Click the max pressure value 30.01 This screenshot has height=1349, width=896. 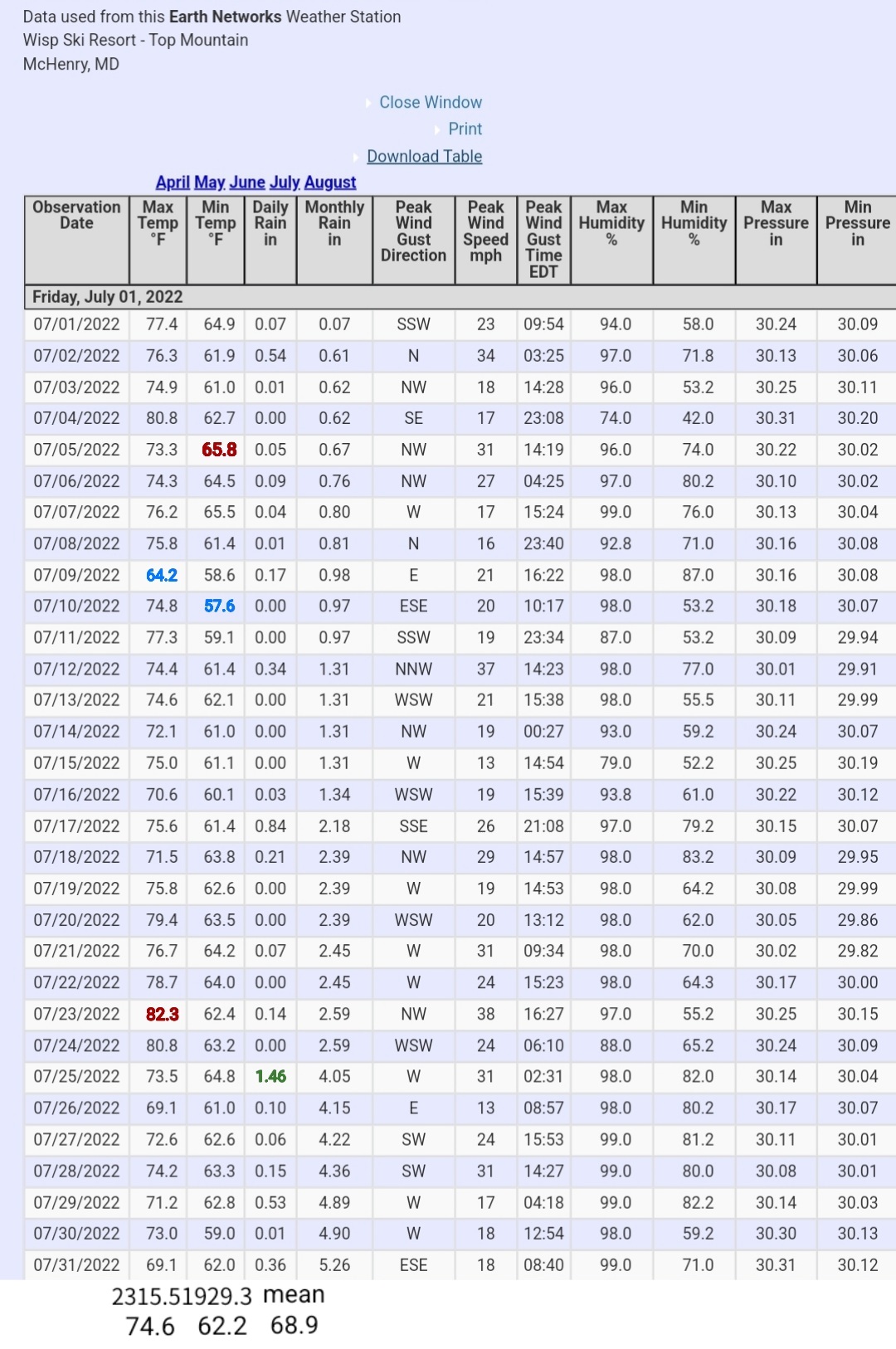pos(776,669)
